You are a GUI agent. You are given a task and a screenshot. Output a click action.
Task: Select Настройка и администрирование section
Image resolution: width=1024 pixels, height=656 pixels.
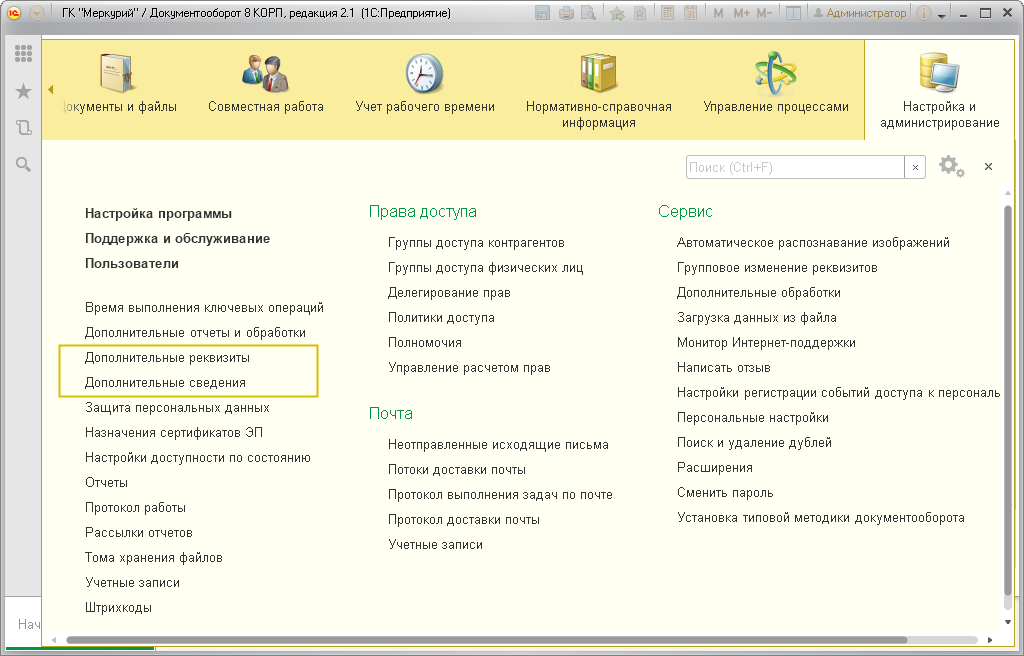click(x=939, y=90)
